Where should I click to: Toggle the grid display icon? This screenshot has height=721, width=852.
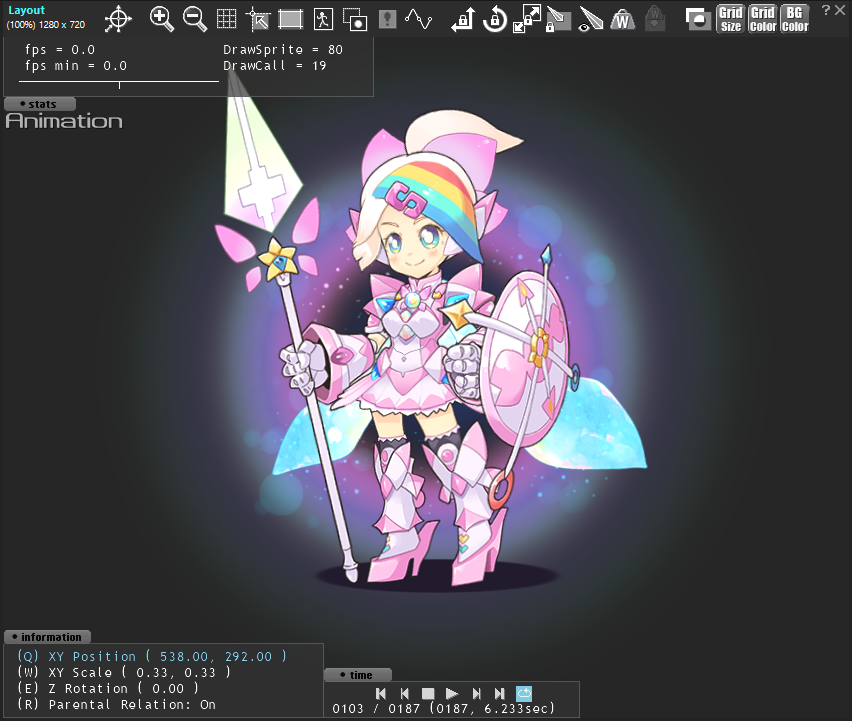pos(226,19)
